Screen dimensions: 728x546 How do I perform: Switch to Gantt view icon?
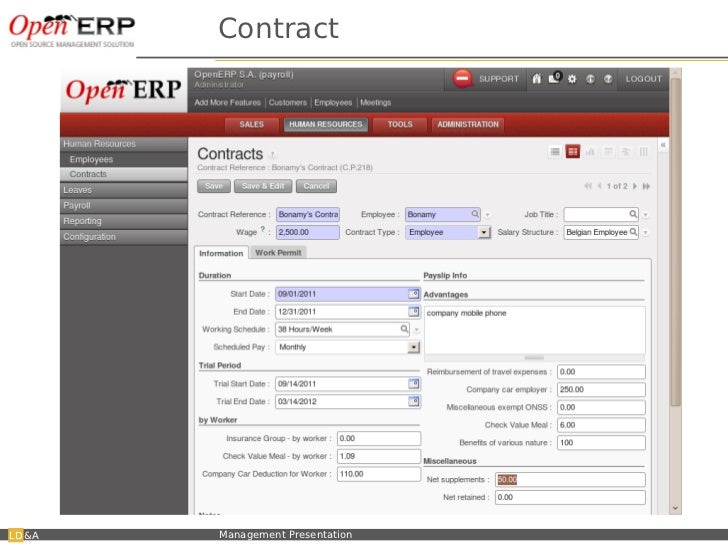pos(625,151)
